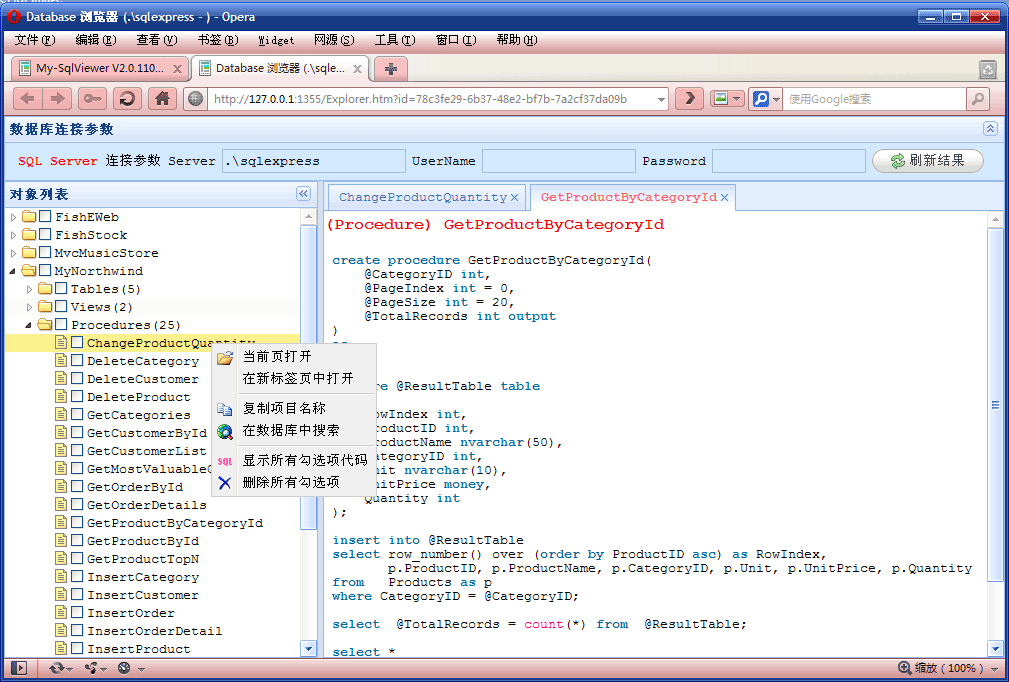Screen dimensions: 1009x682
Task: Check the Tables(5) checkbox
Action: click(x=61, y=288)
